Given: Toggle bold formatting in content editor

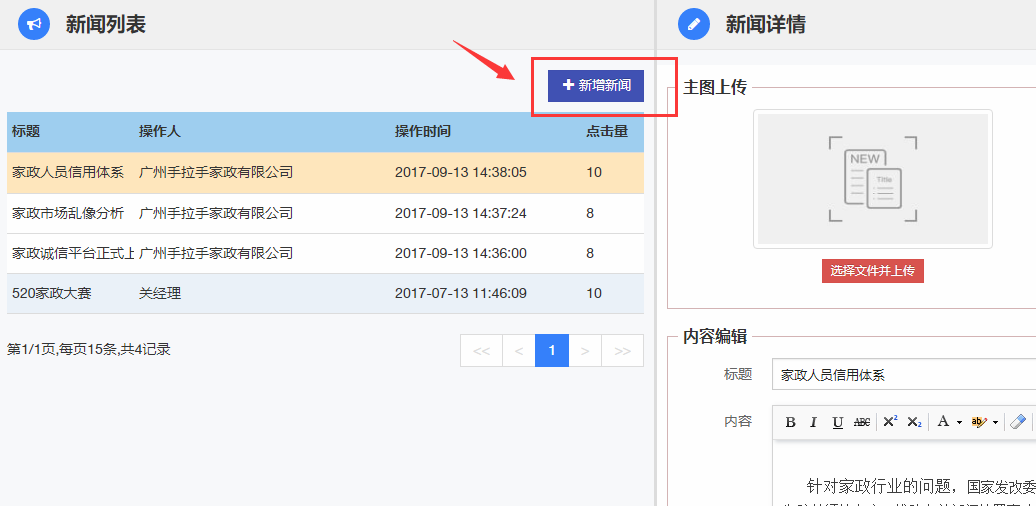Looking at the screenshot, I should pyautogui.click(x=790, y=422).
